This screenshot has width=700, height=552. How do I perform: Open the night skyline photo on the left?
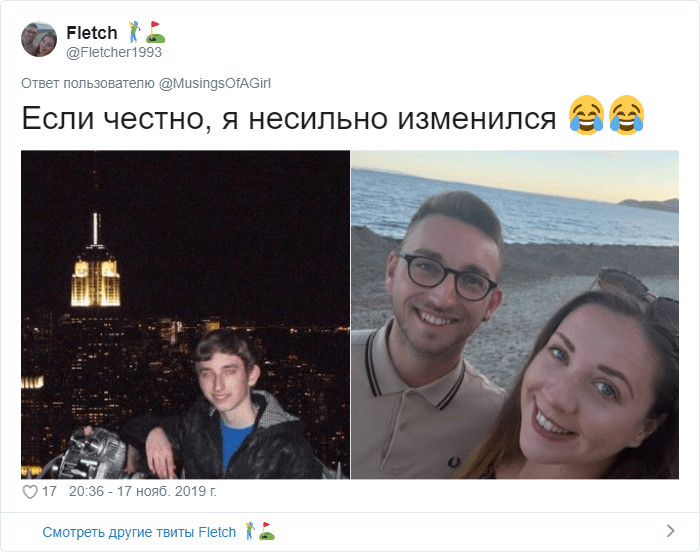point(185,315)
